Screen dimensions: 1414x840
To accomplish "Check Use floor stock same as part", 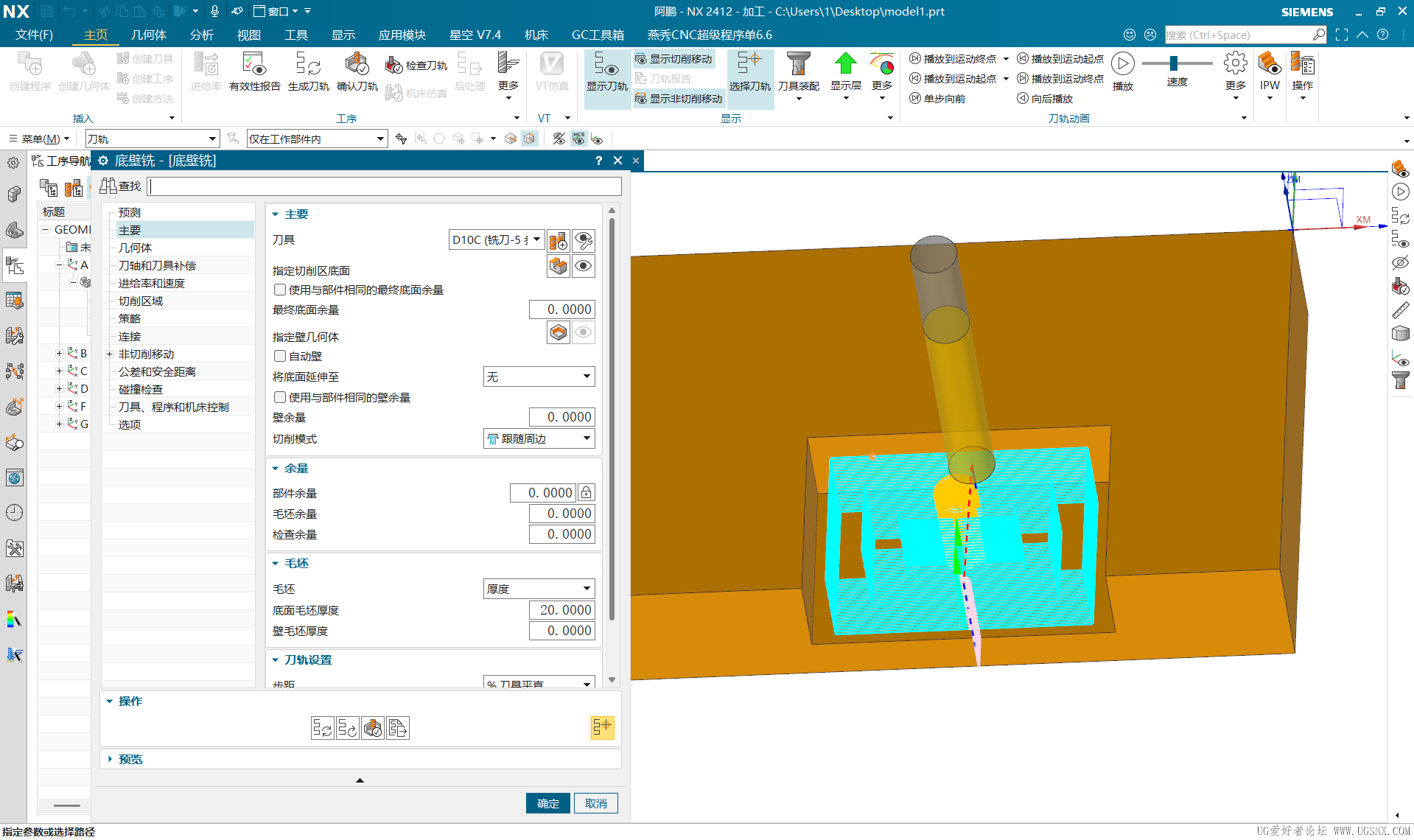I will tap(280, 290).
